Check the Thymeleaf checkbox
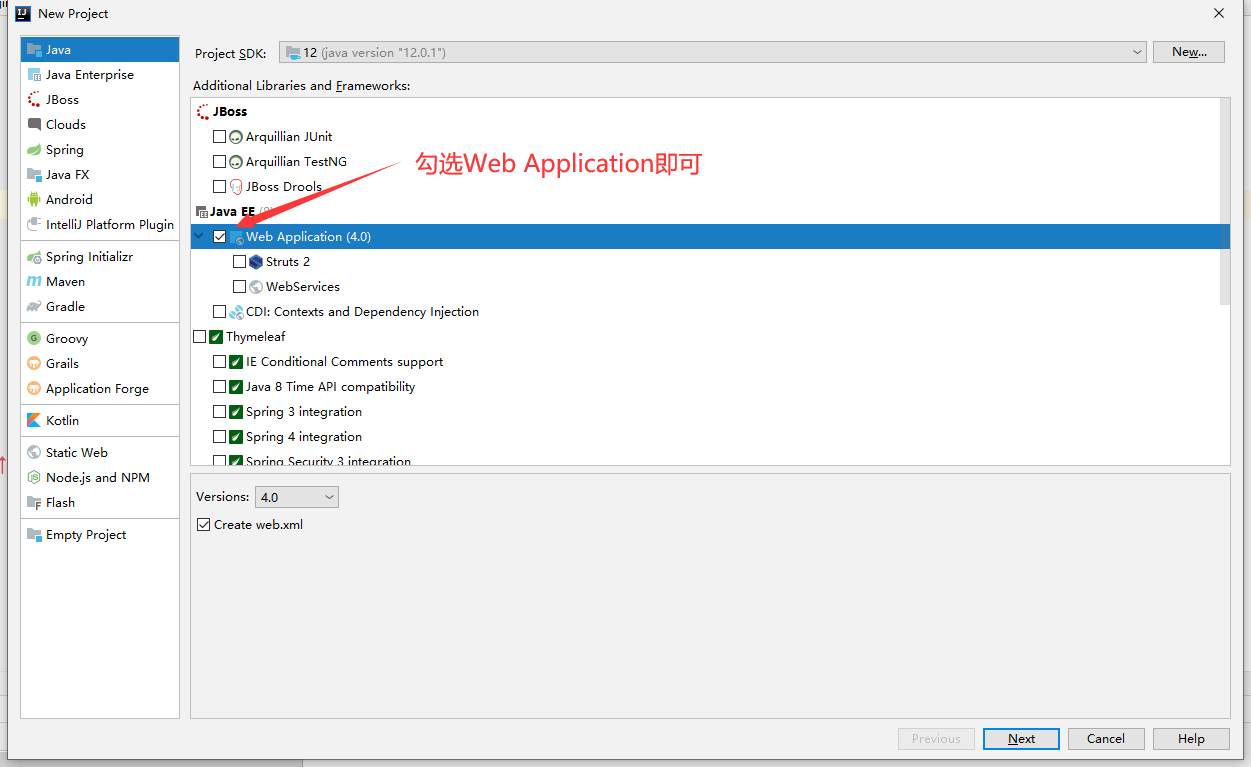This screenshot has height=767, width=1251. pos(199,337)
